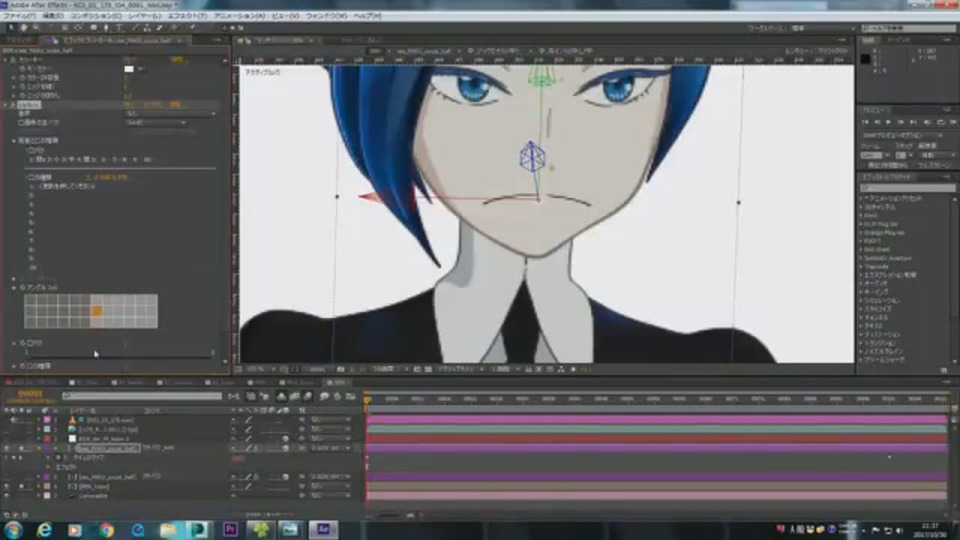Click the RAM preview button
The height and width of the screenshot is (540, 960).
(x=953, y=122)
